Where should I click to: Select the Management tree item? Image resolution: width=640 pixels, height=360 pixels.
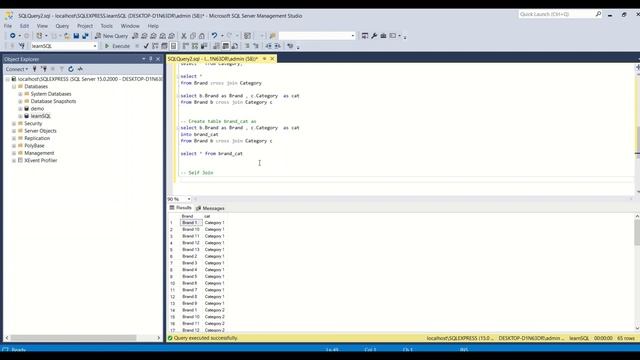pos(39,153)
